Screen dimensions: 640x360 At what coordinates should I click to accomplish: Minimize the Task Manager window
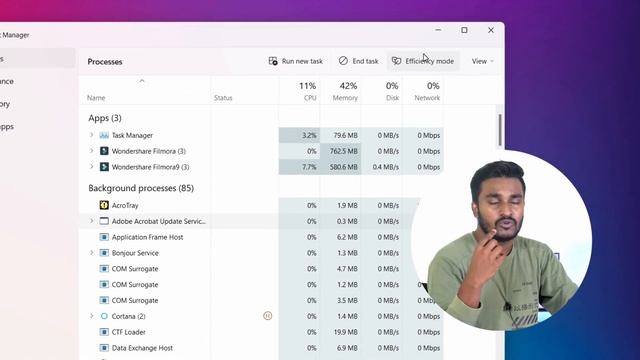[438, 30]
